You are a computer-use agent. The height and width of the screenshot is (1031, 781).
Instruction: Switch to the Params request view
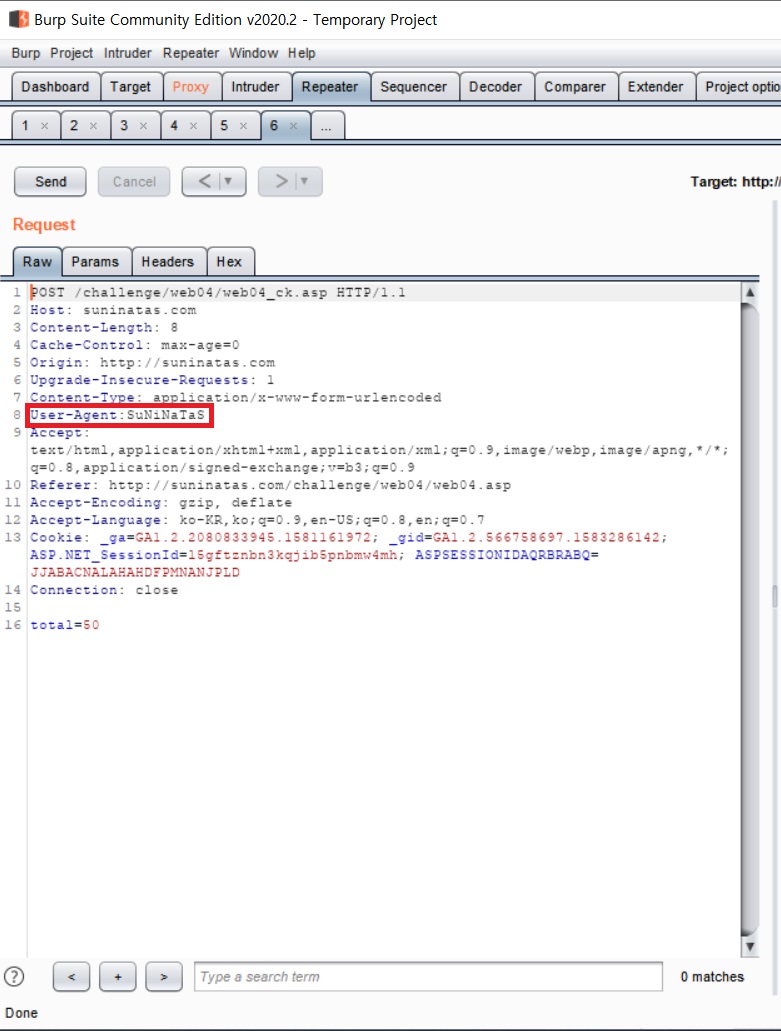coord(95,262)
